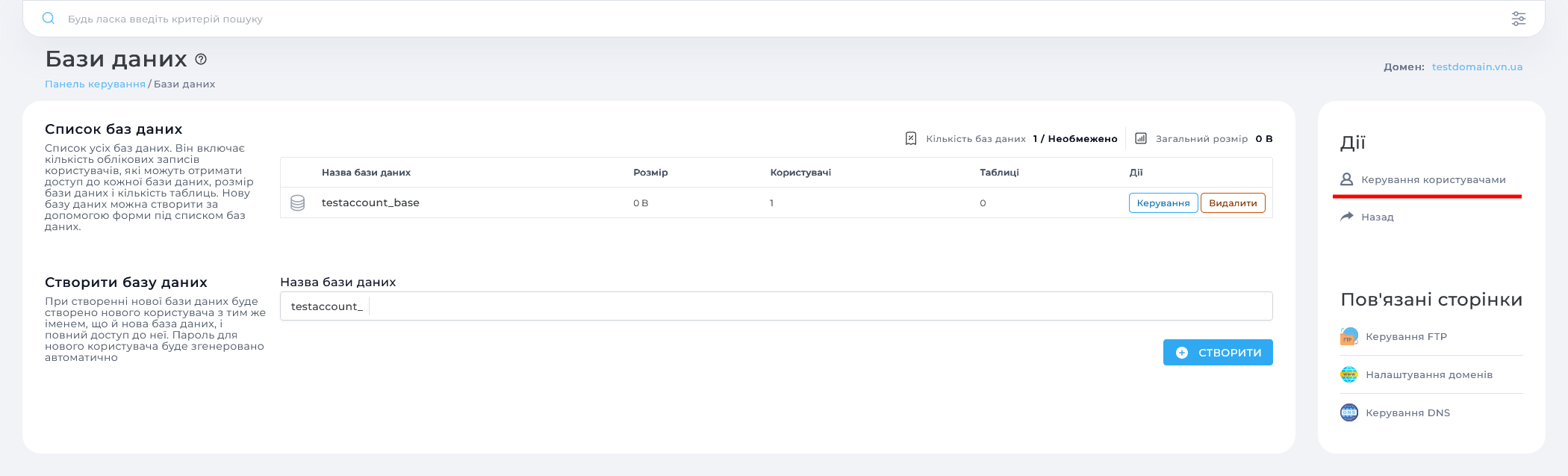The width and height of the screenshot is (1568, 476).
Task: Click the help icon beside Бази даних
Action: coord(201,59)
